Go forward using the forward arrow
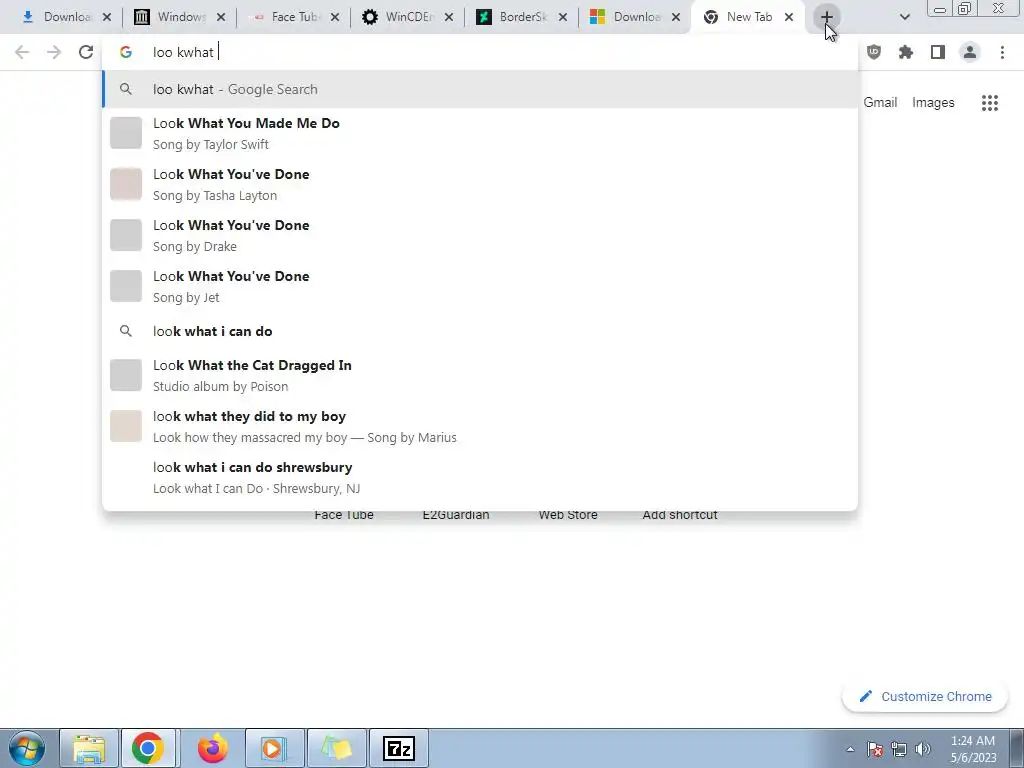This screenshot has width=1024, height=768. [54, 52]
